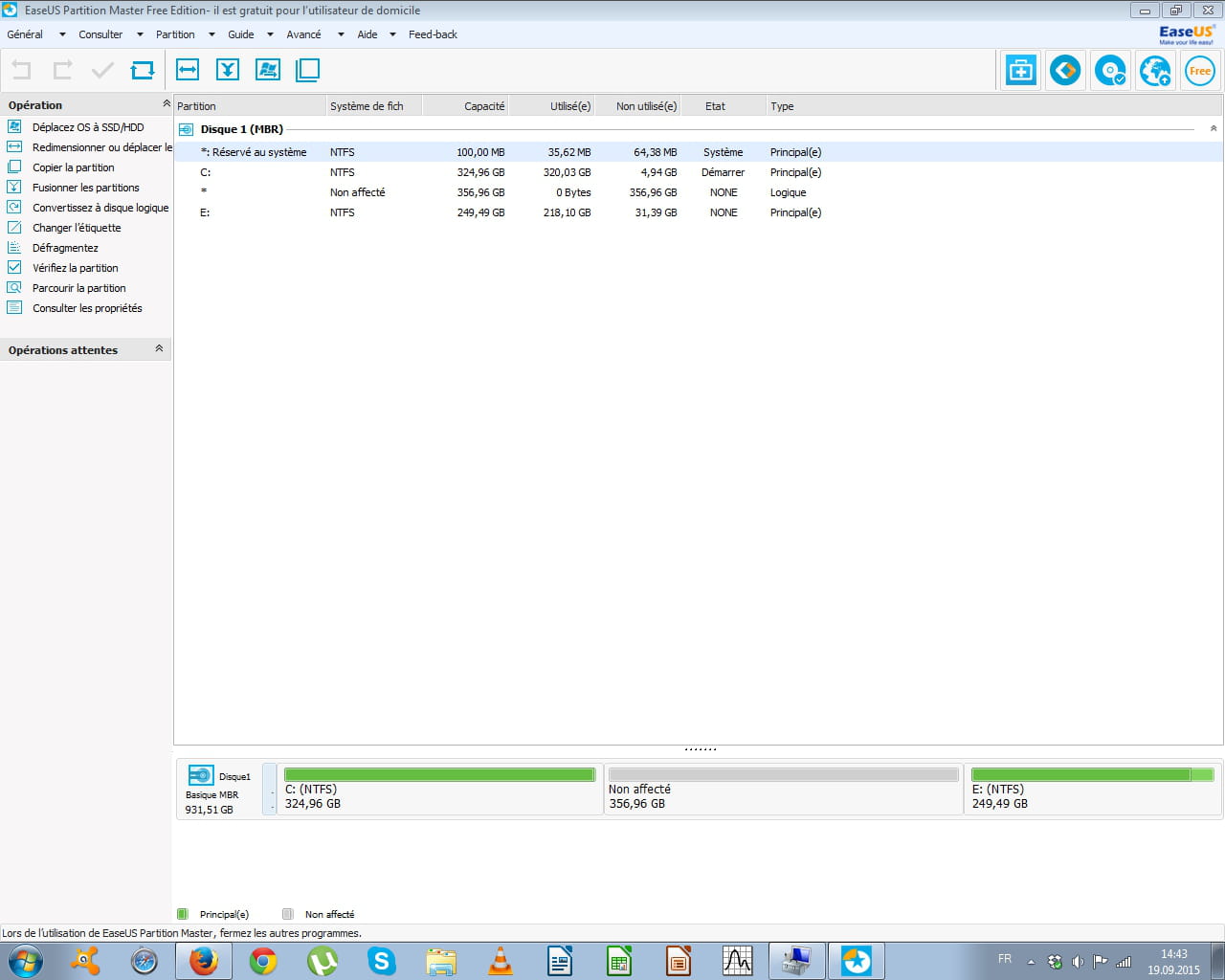Click the Copy partition toolbar icon
Viewport: 1225px width, 980px height.
tap(308, 70)
